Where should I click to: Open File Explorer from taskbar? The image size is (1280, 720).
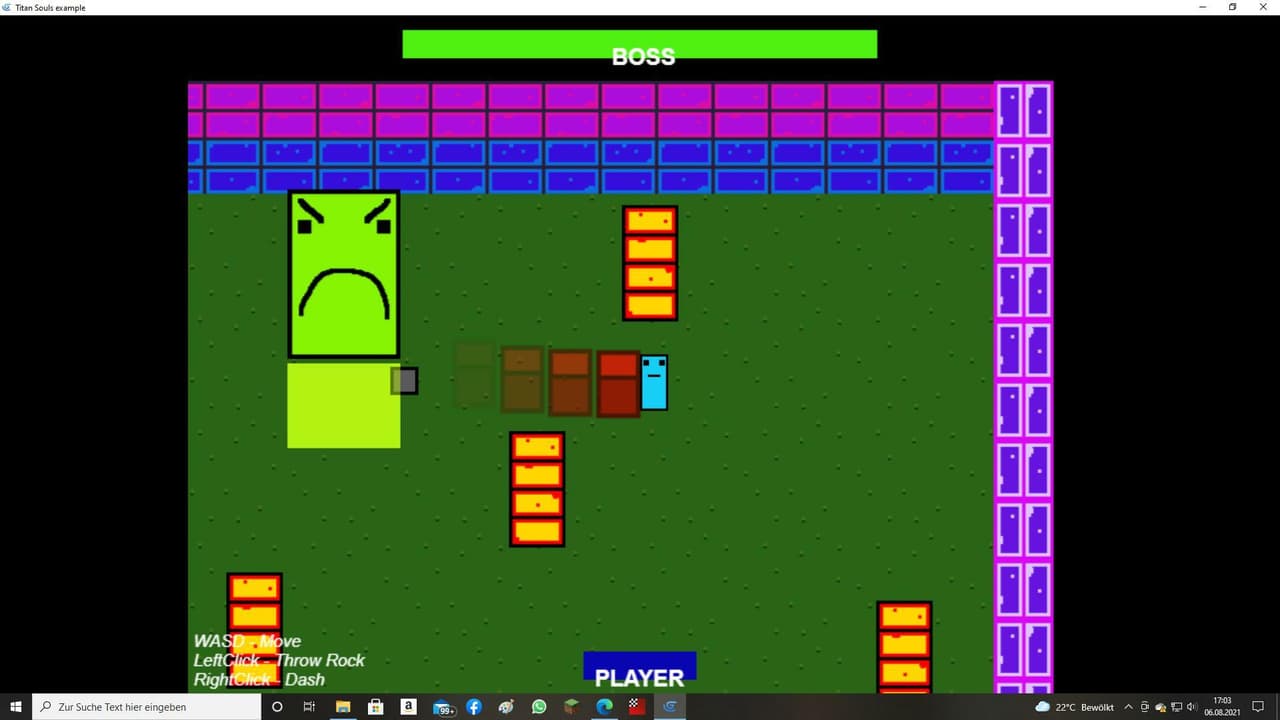[x=343, y=706]
